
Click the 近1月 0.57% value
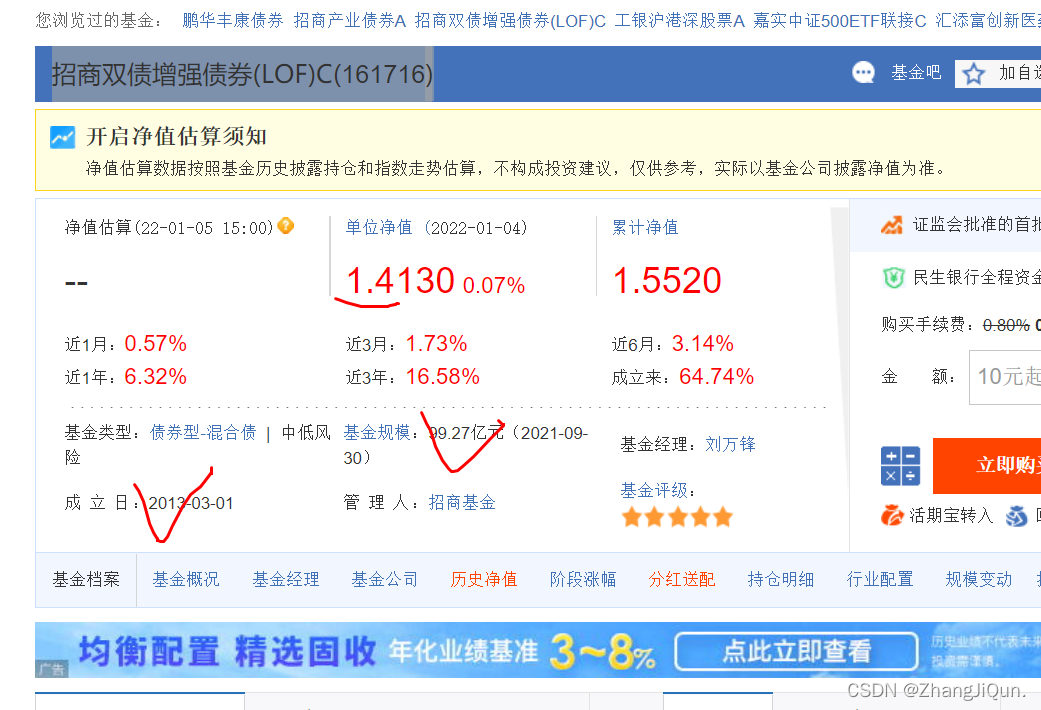tap(155, 343)
